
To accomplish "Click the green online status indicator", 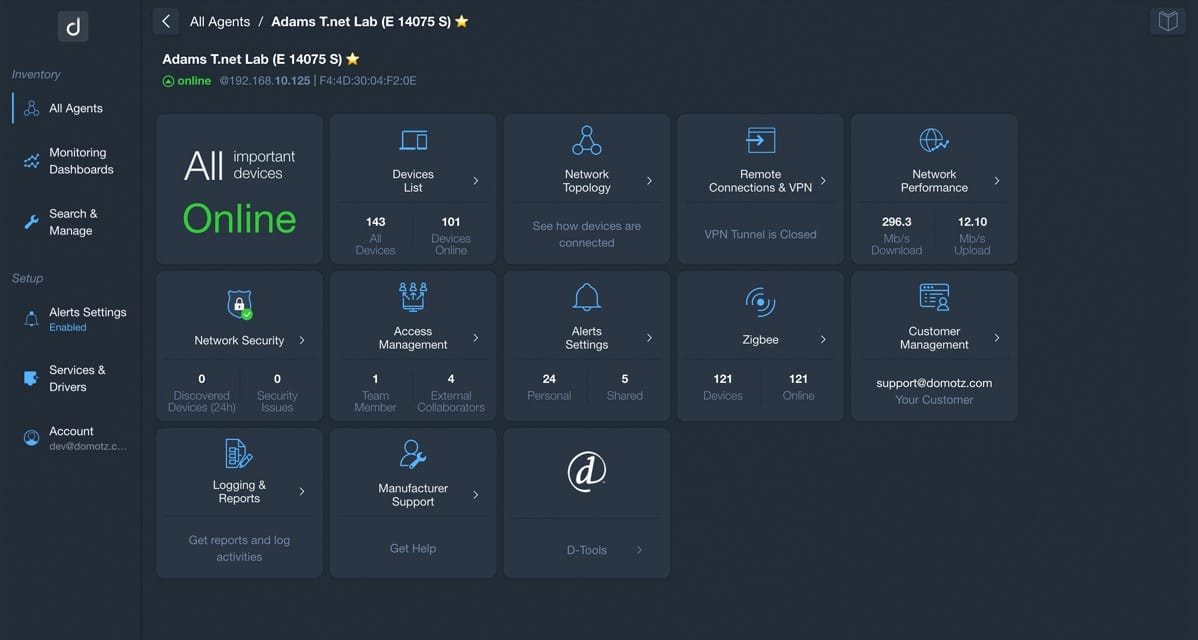I will [169, 81].
